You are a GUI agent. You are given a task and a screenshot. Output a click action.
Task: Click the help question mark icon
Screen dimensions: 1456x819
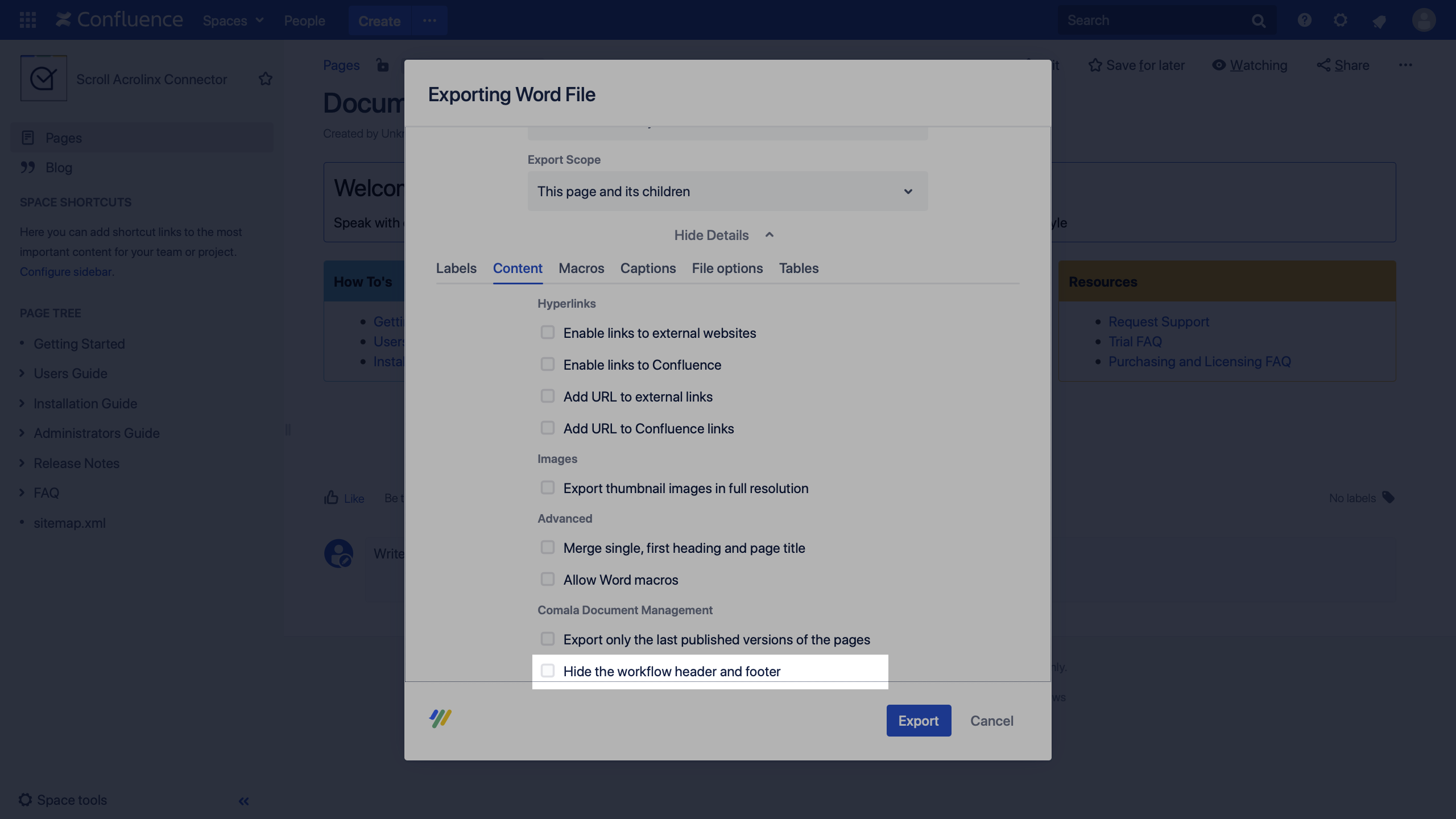coord(1304,20)
